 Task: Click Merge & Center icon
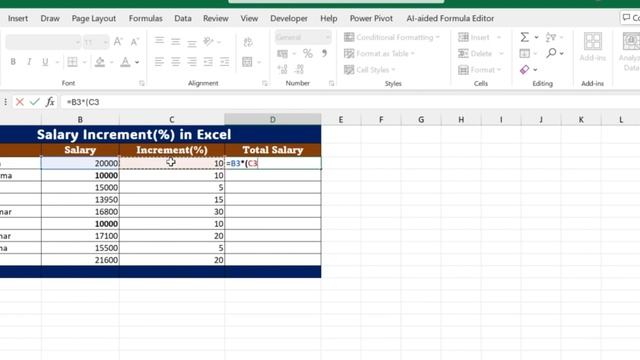click(247, 62)
